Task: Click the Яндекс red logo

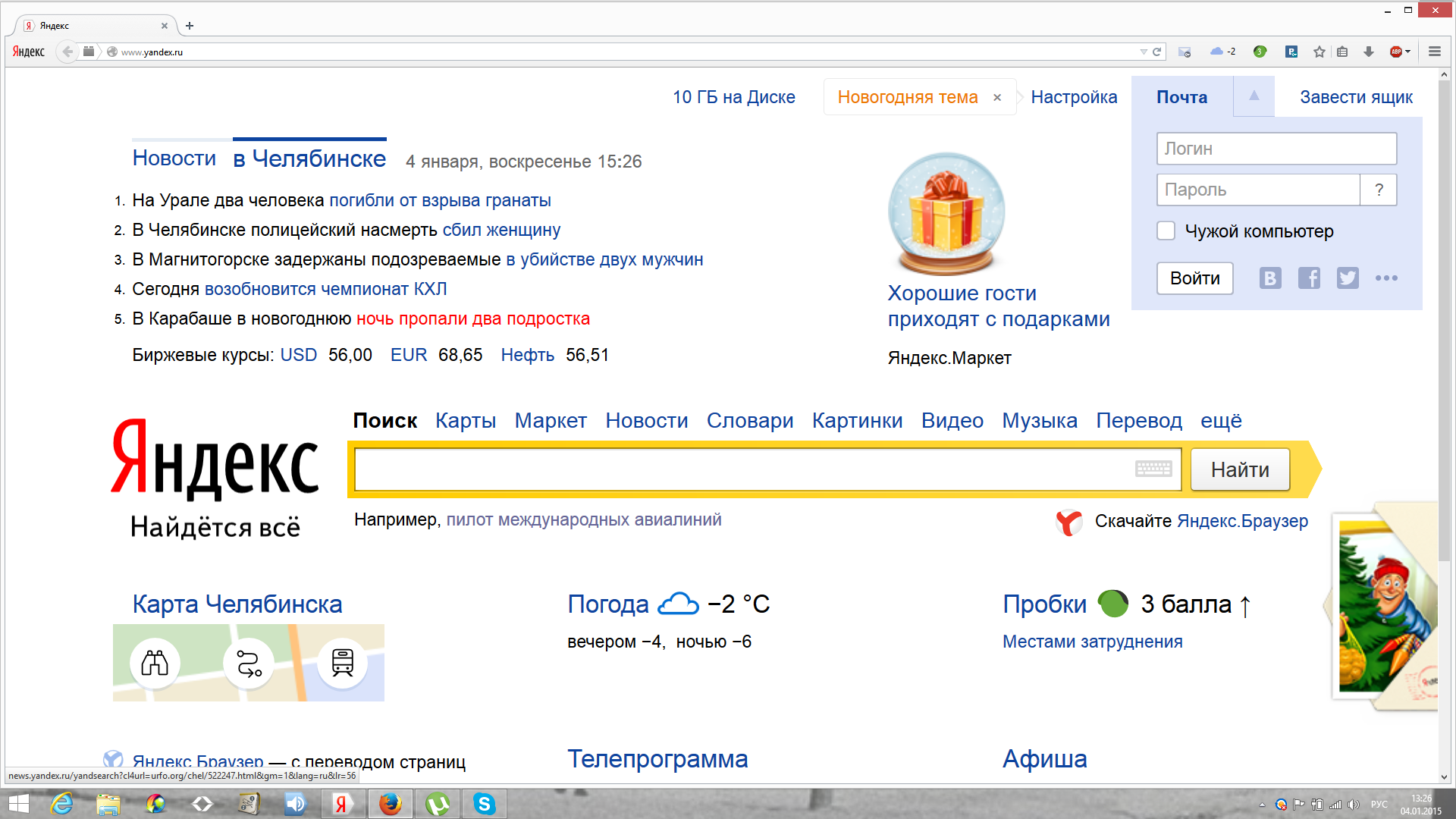Action: 215,460
